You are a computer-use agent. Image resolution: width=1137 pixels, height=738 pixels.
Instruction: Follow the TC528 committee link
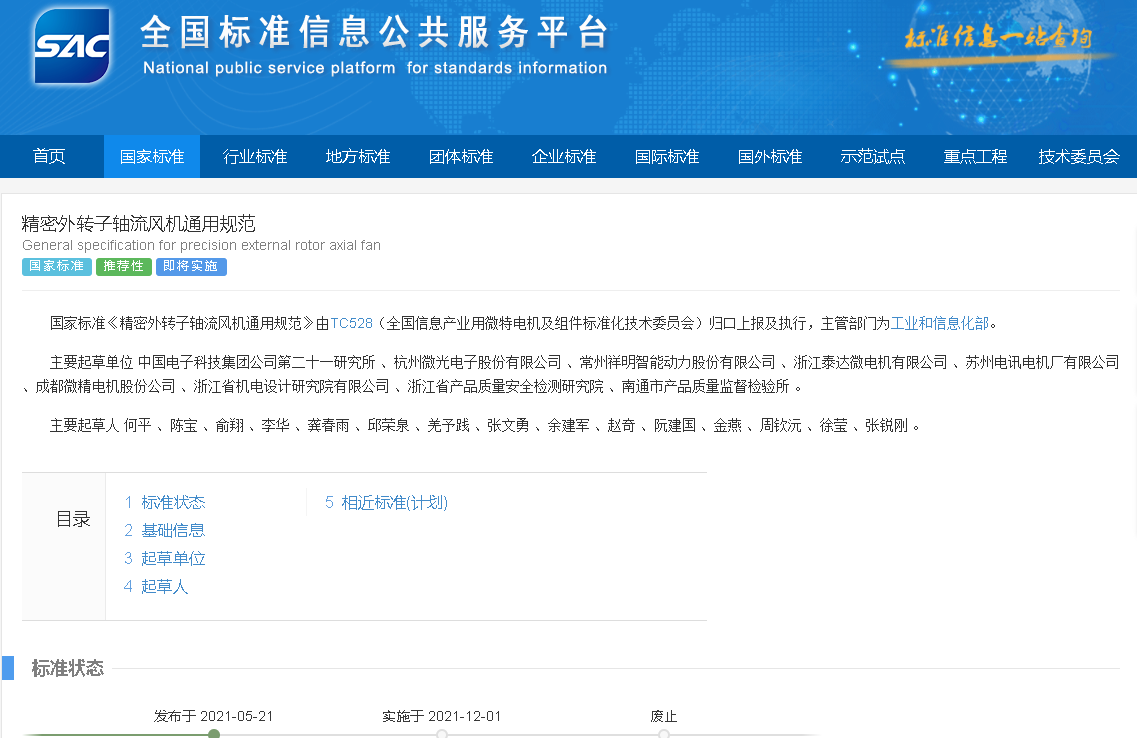coord(352,323)
